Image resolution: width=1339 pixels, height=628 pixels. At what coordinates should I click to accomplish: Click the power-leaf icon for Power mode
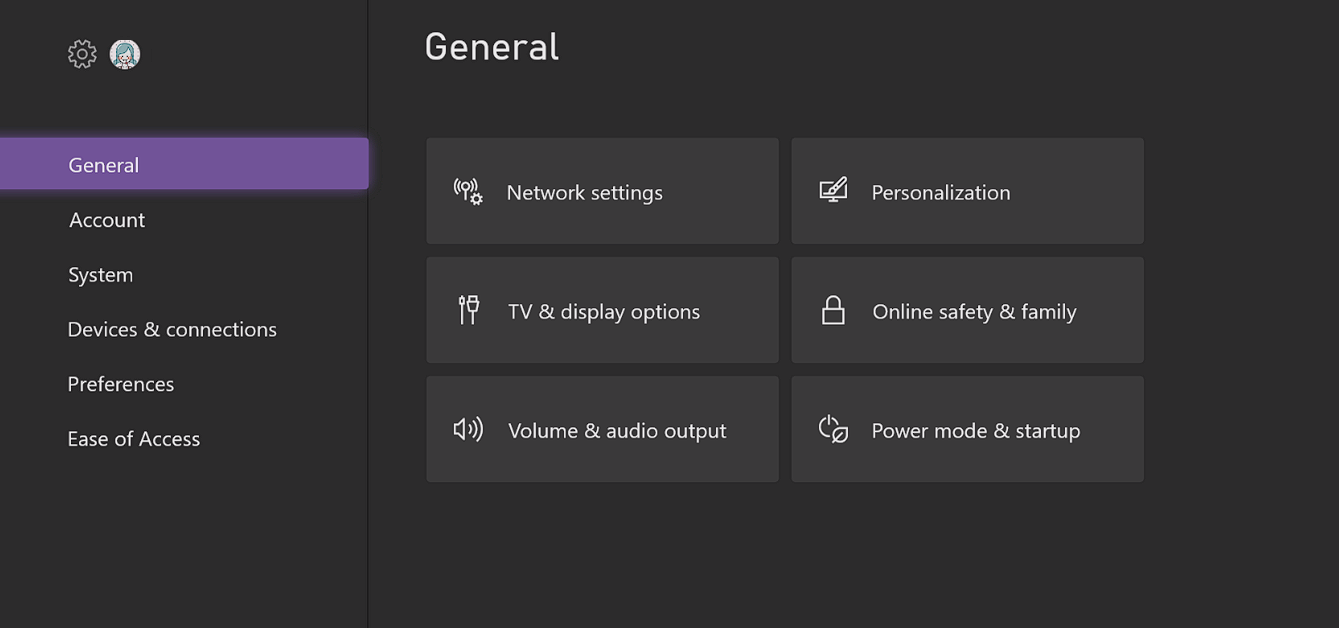click(x=833, y=430)
